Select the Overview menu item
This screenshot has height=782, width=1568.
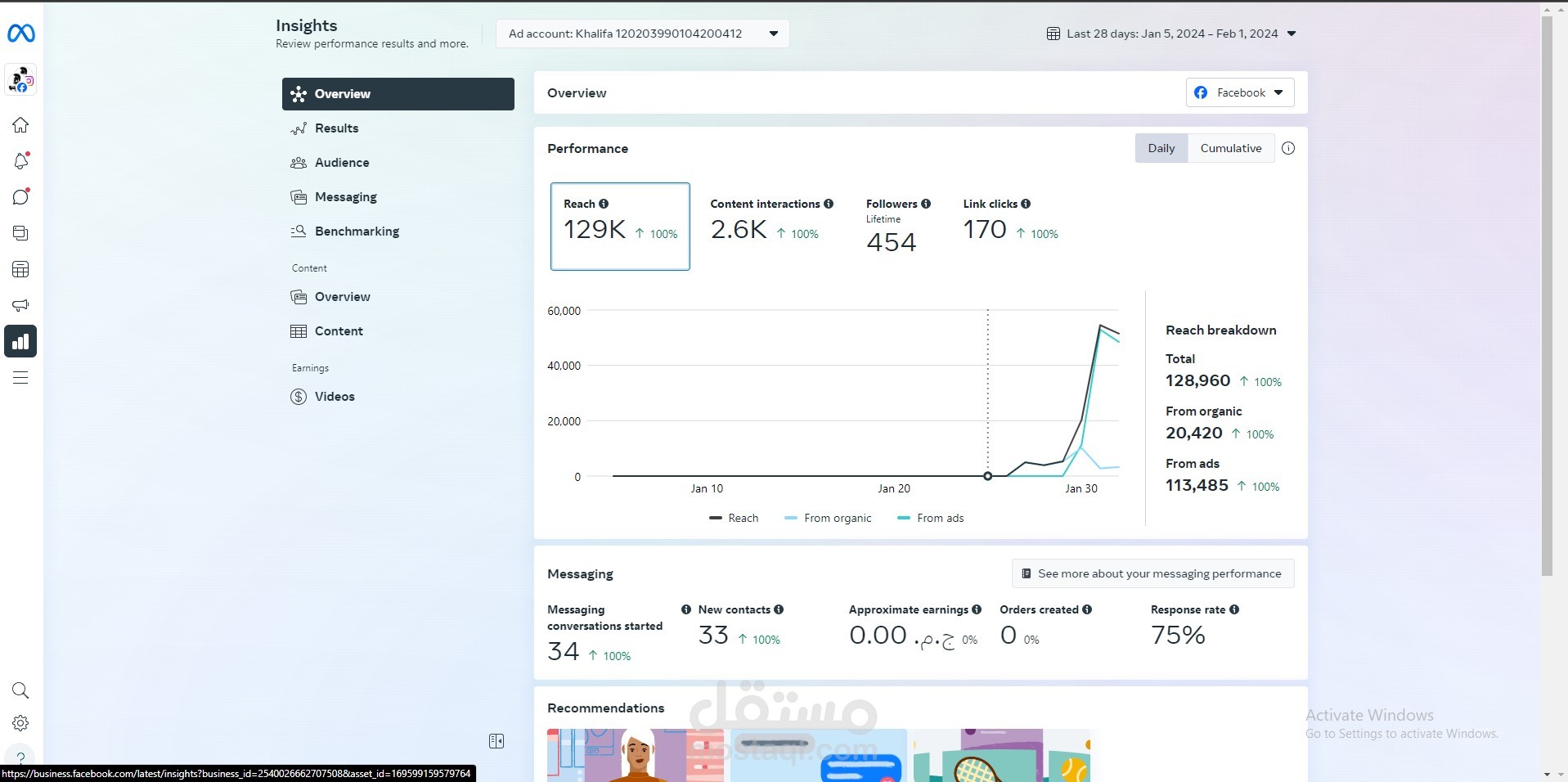(398, 94)
